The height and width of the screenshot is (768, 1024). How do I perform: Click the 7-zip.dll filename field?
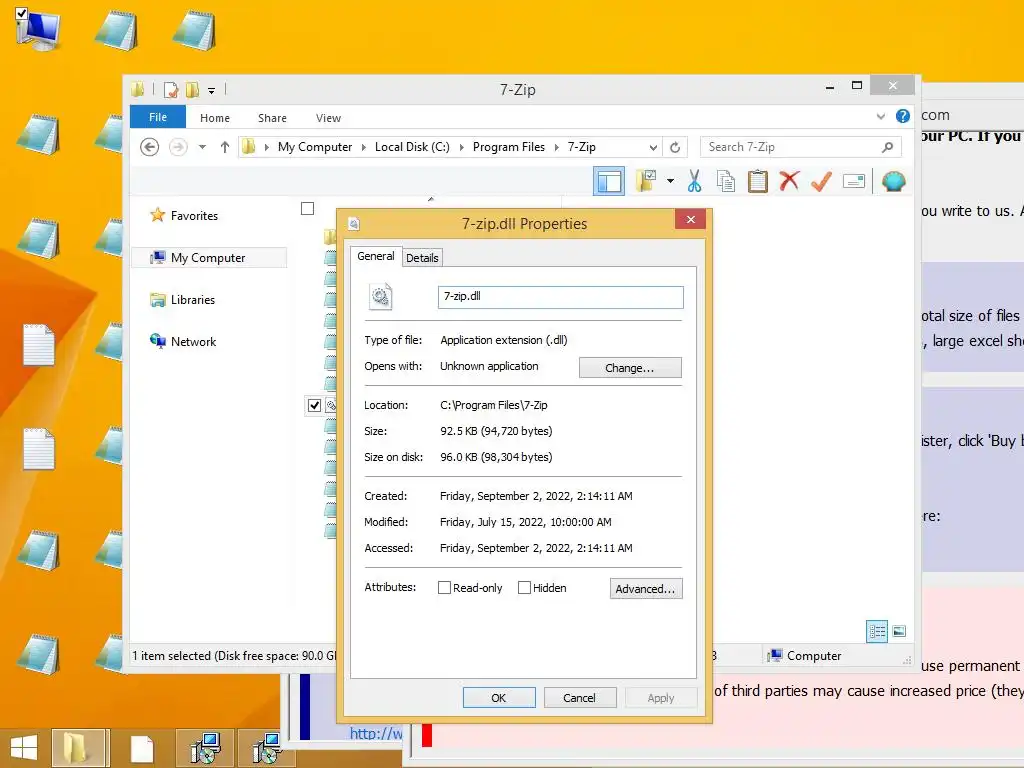560,296
